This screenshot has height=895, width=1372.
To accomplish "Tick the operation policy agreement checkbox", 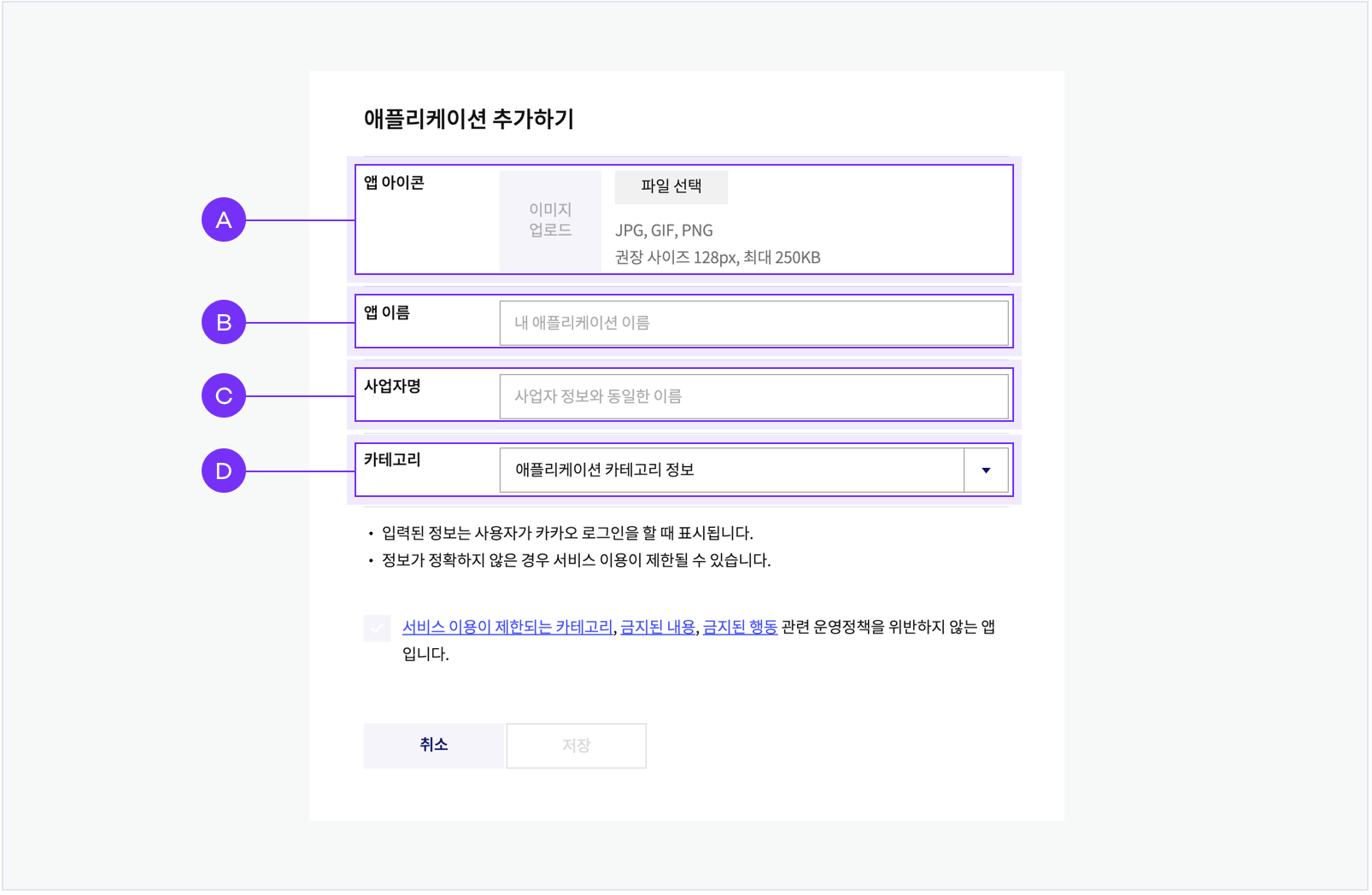I will tap(378, 629).
